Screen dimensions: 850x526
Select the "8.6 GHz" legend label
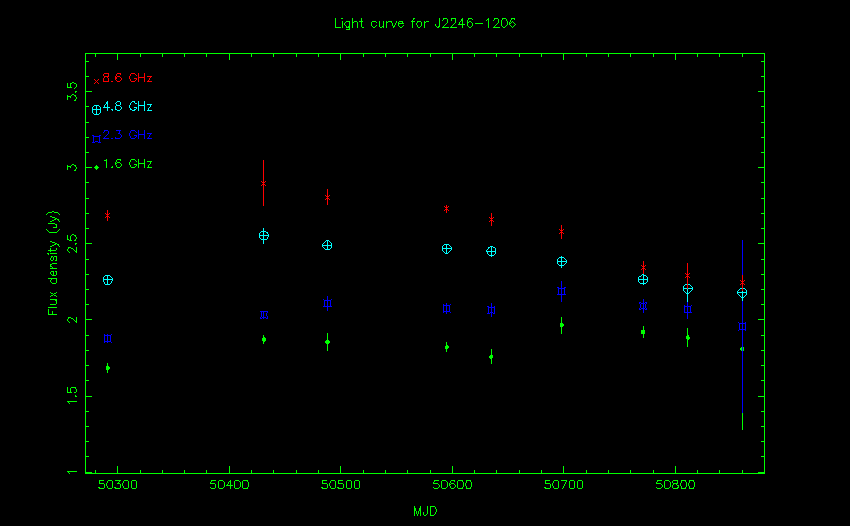pyautogui.click(x=127, y=78)
